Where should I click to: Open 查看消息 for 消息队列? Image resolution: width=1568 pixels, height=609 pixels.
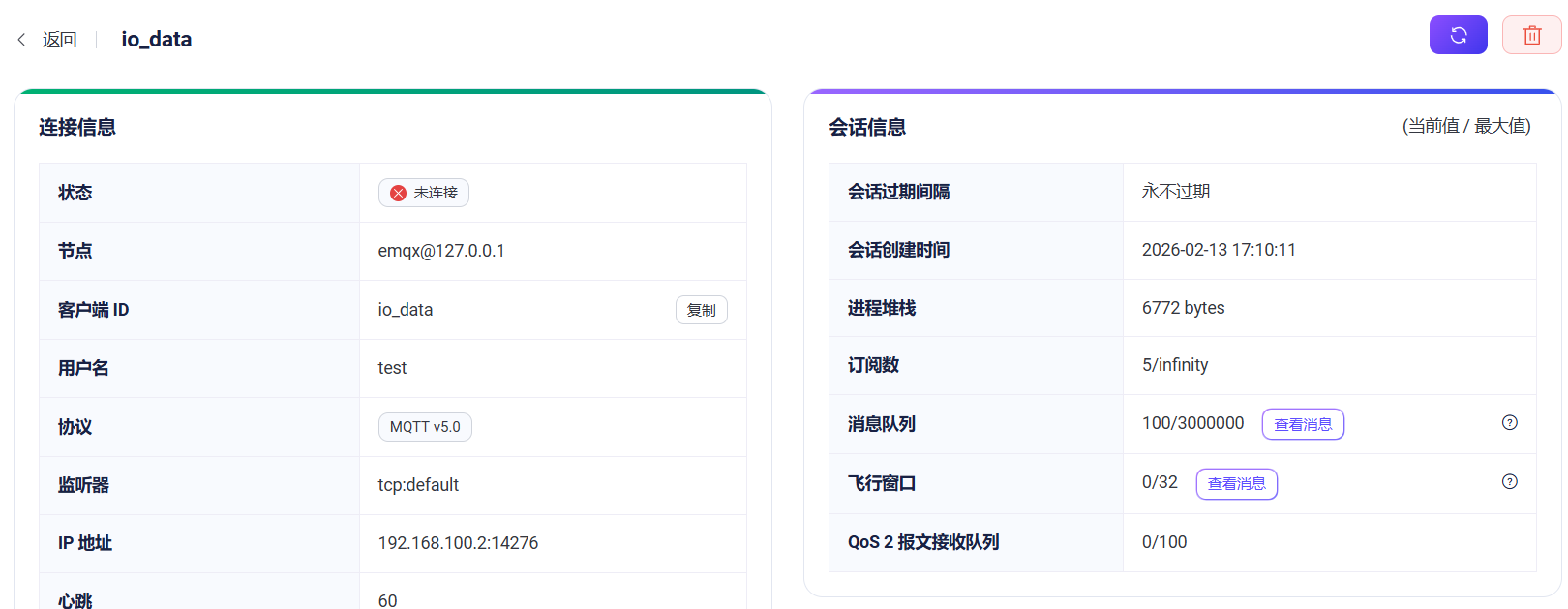[1302, 424]
